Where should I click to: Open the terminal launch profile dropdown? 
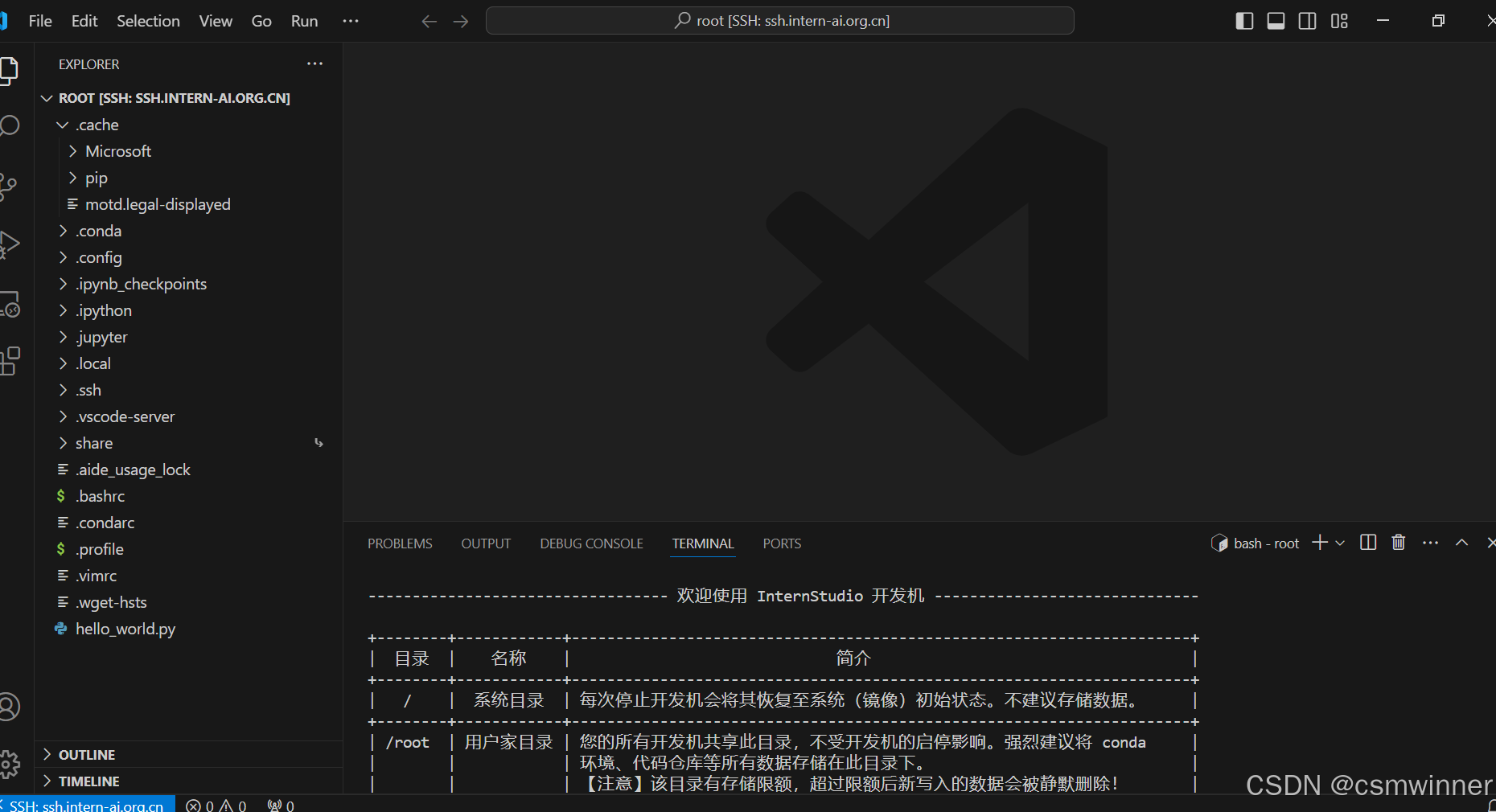1340,543
